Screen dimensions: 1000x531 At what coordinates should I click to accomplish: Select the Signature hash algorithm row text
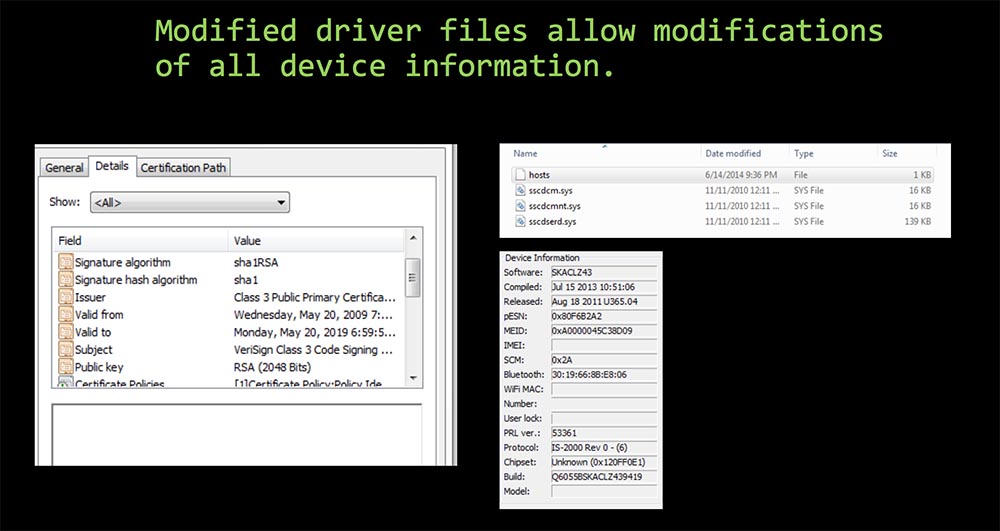pos(136,280)
